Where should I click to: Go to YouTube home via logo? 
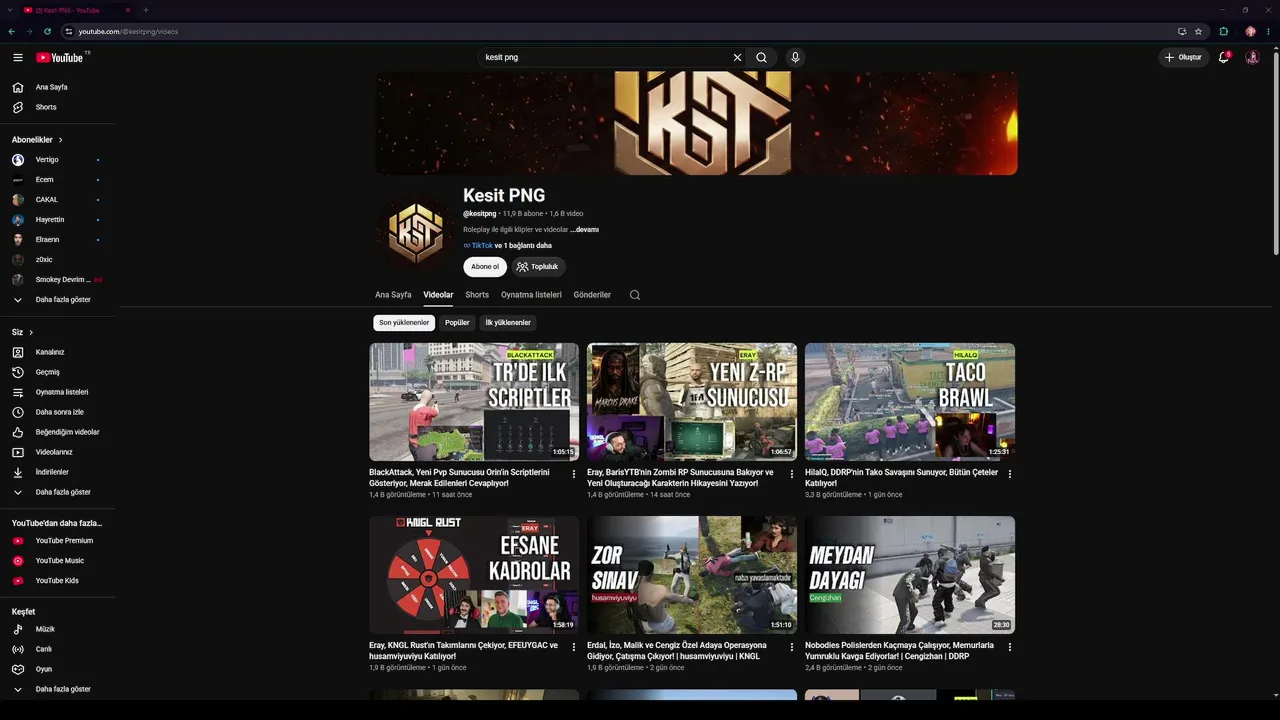click(x=62, y=58)
